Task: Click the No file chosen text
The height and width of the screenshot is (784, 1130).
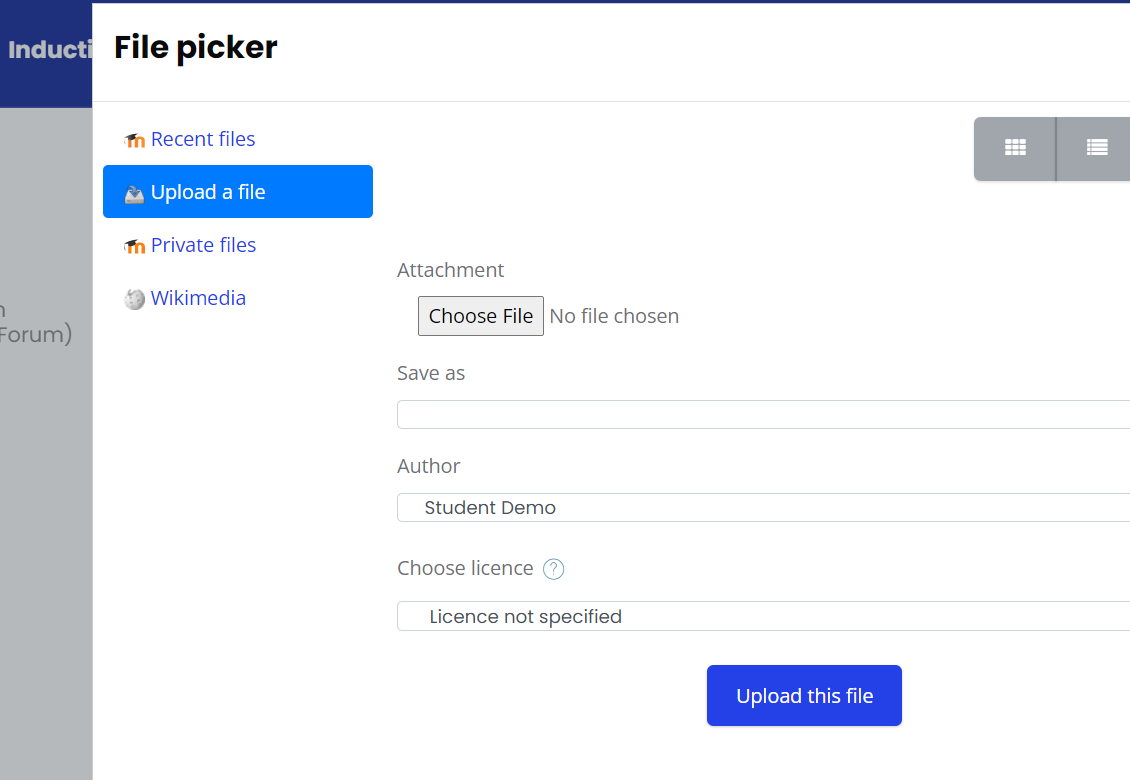Action: click(x=614, y=316)
